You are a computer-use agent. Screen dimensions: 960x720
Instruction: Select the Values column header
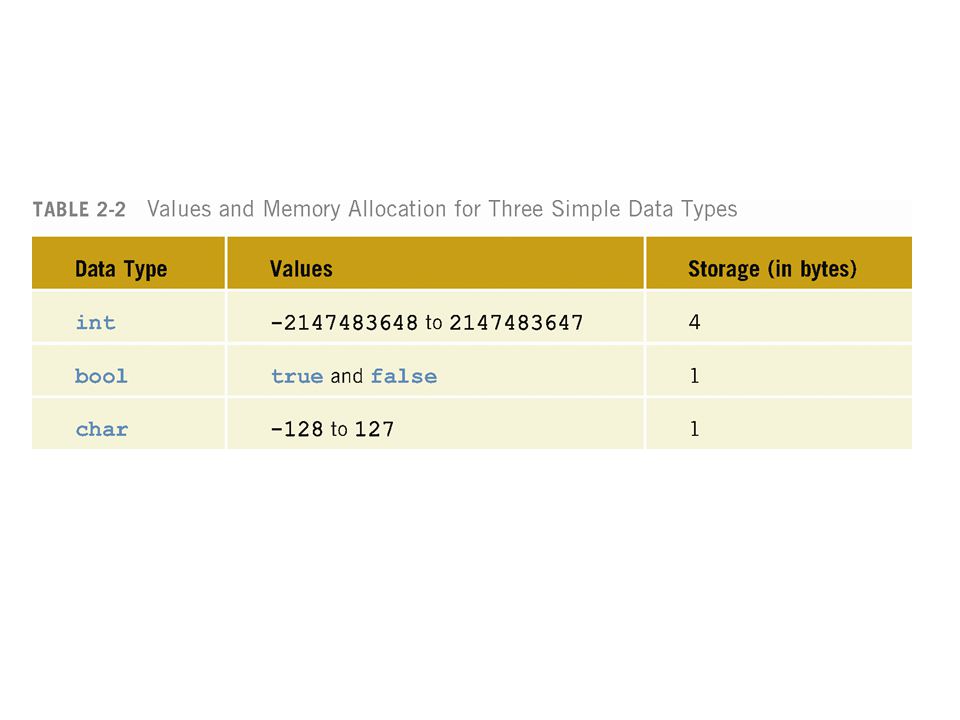(x=301, y=269)
